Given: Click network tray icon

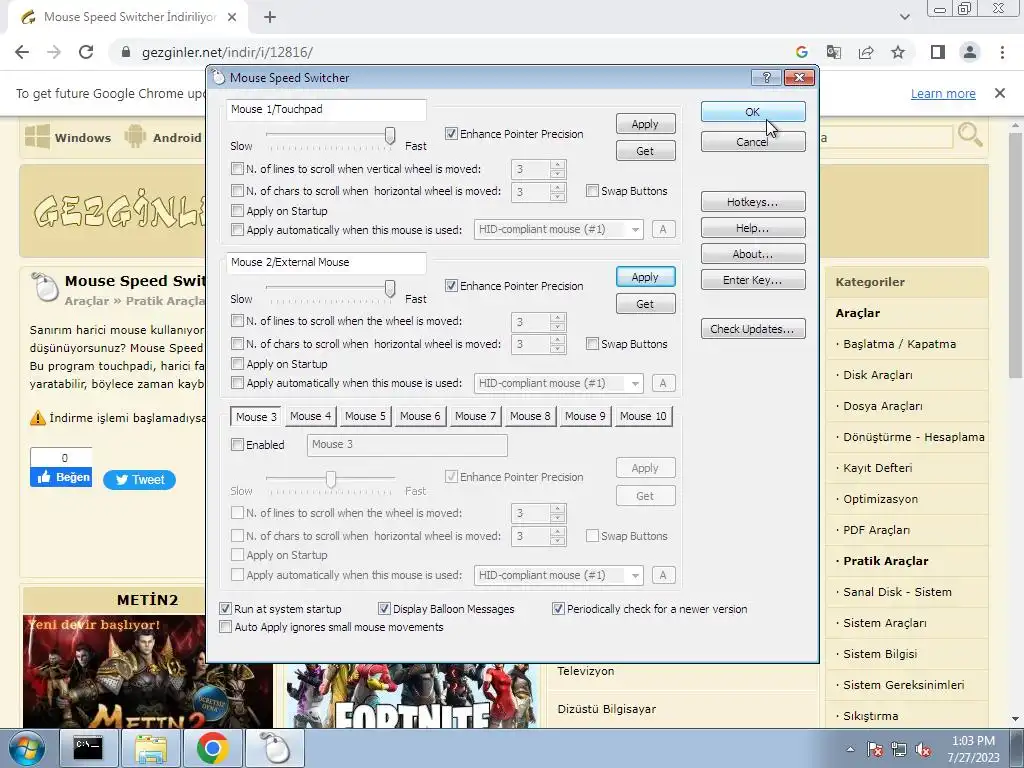Looking at the screenshot, I should click(x=899, y=749).
